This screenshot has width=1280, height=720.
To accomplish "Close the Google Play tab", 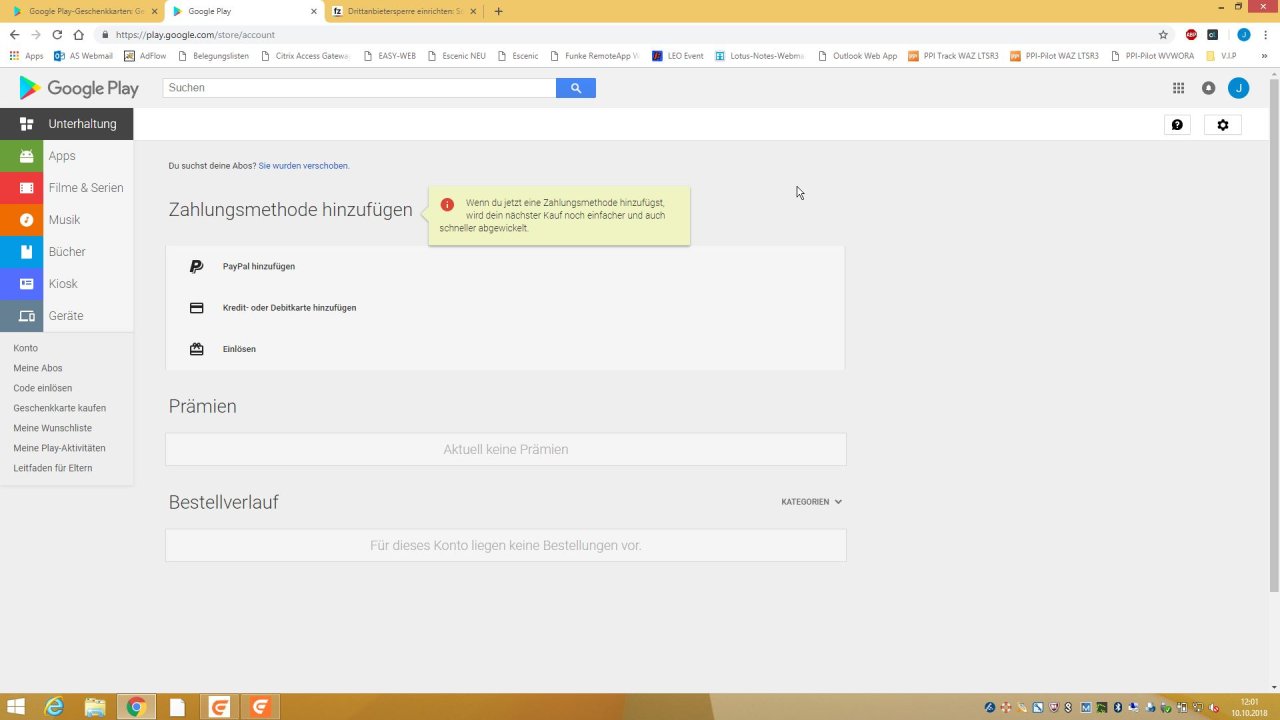I will click(x=313, y=11).
